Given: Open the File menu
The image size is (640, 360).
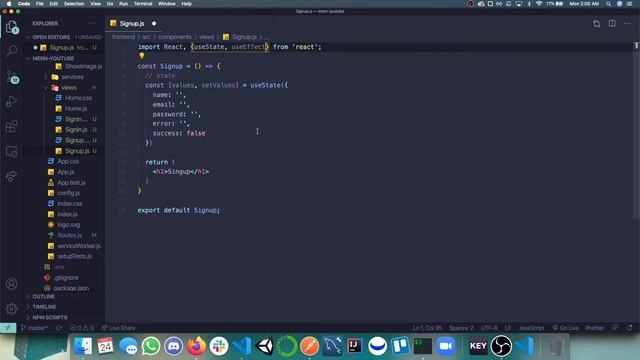Looking at the screenshot, I should click(x=40, y=4).
